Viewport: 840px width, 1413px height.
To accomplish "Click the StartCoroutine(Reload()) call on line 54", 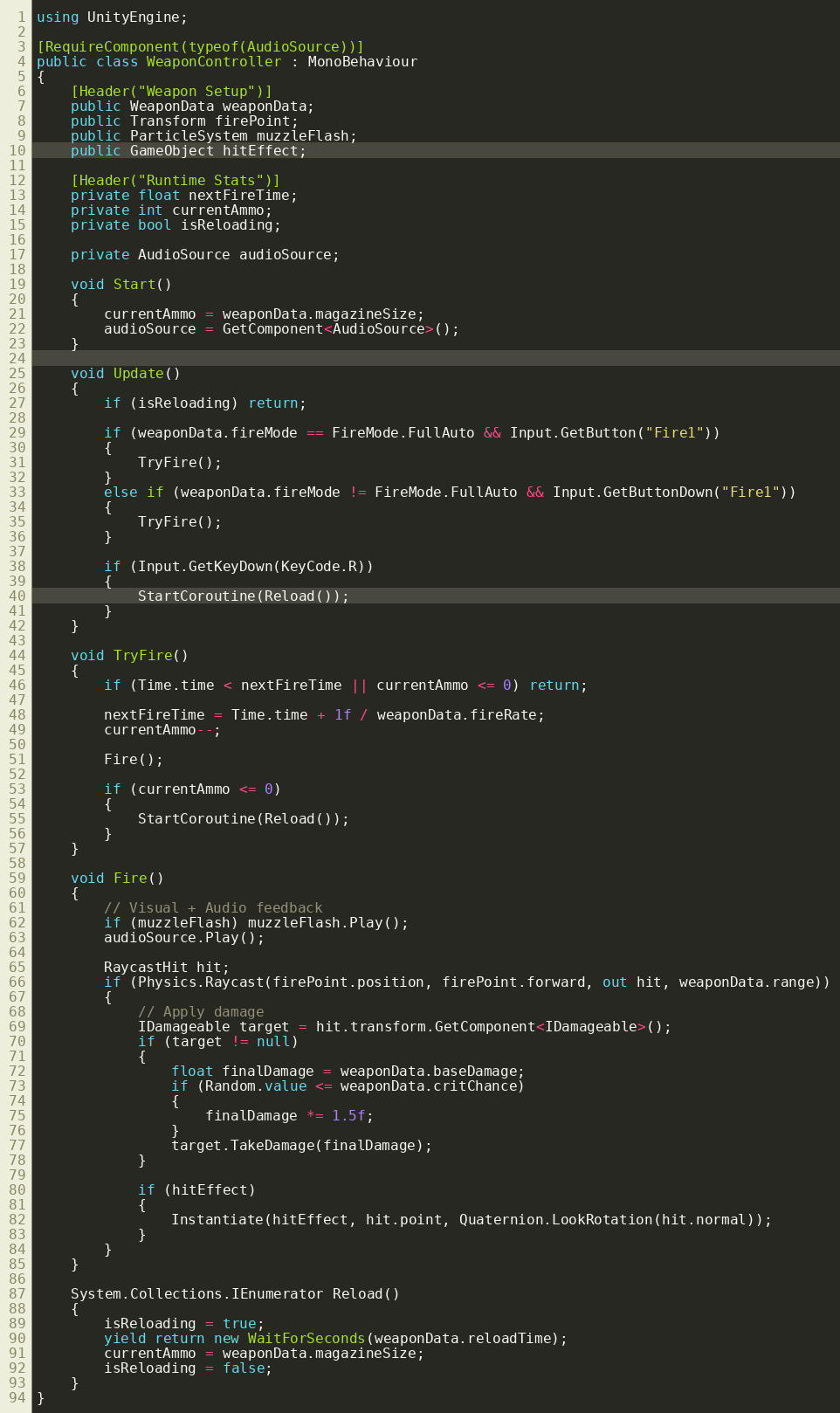I will 244,819.
